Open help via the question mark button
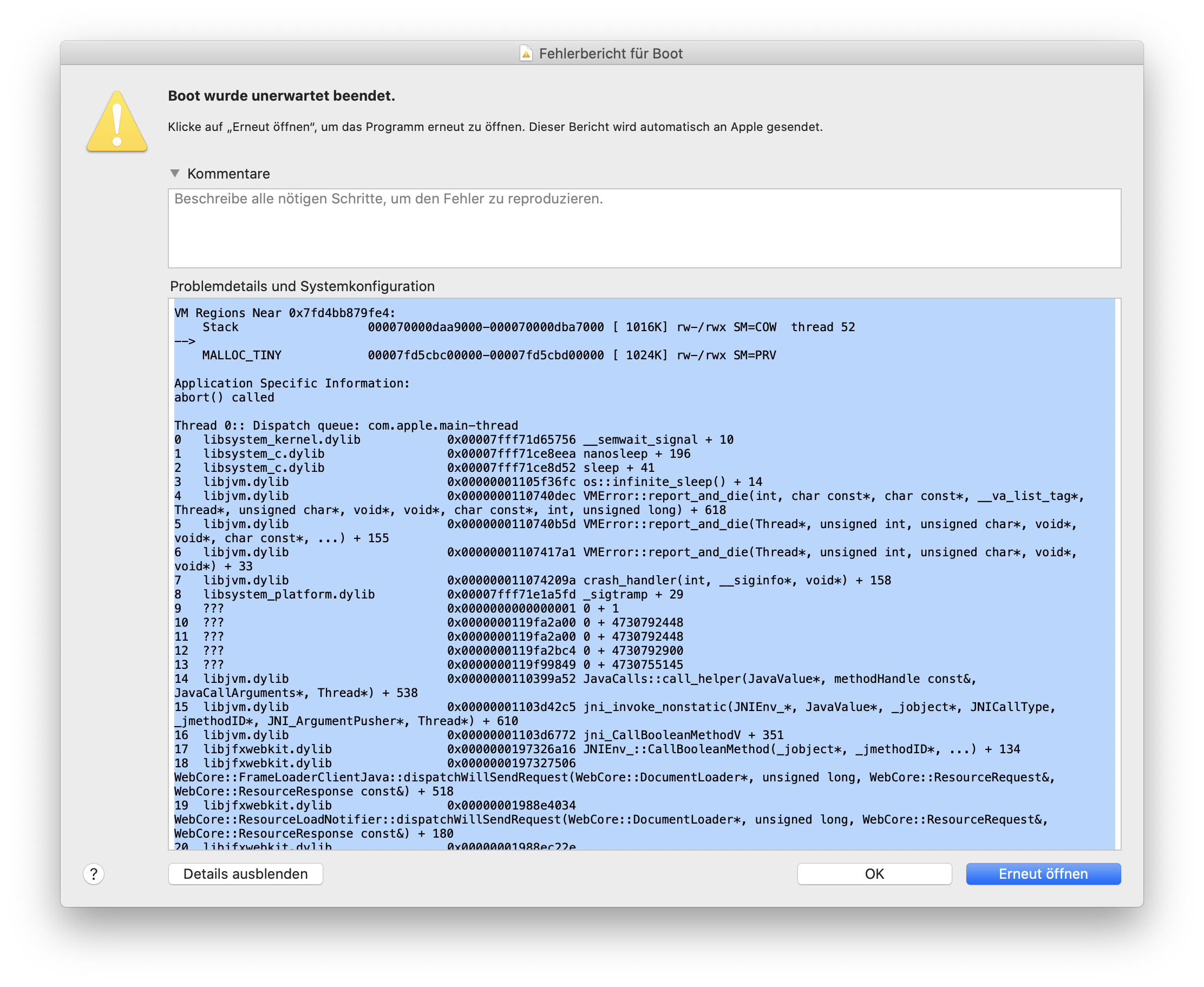The width and height of the screenshot is (1204, 987). pyautogui.click(x=93, y=874)
